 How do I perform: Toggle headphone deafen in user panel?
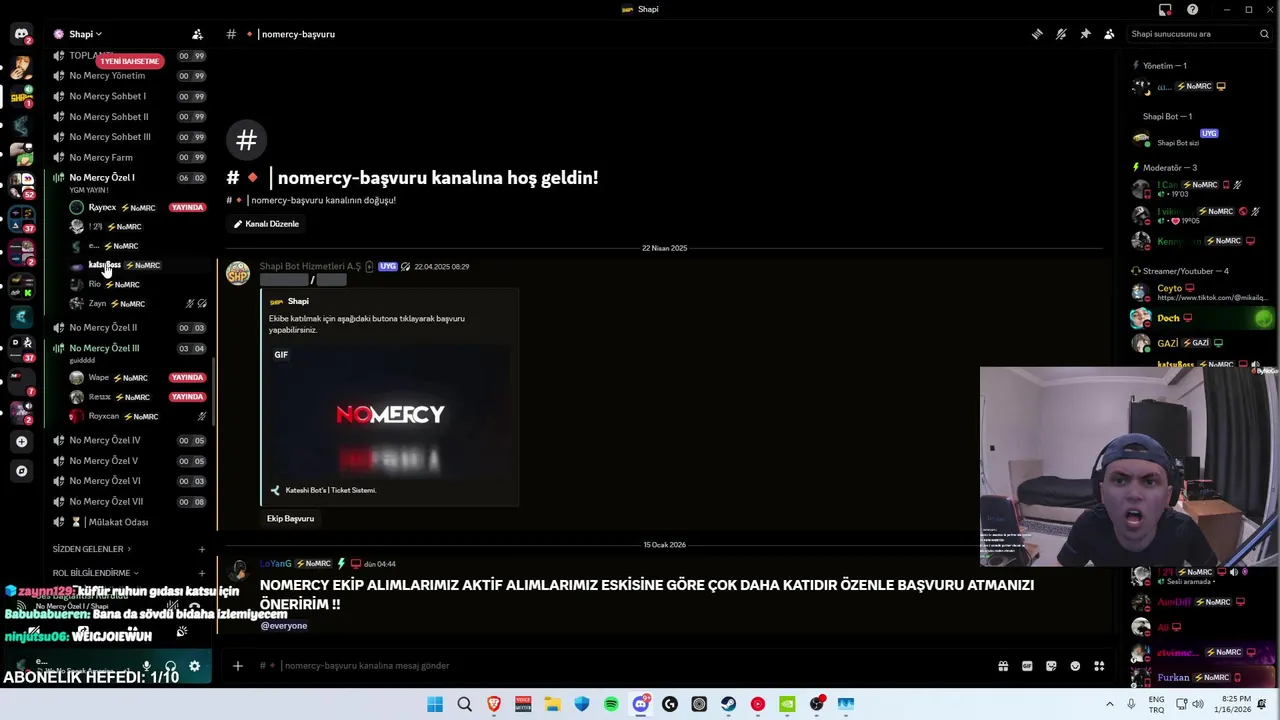[171, 666]
